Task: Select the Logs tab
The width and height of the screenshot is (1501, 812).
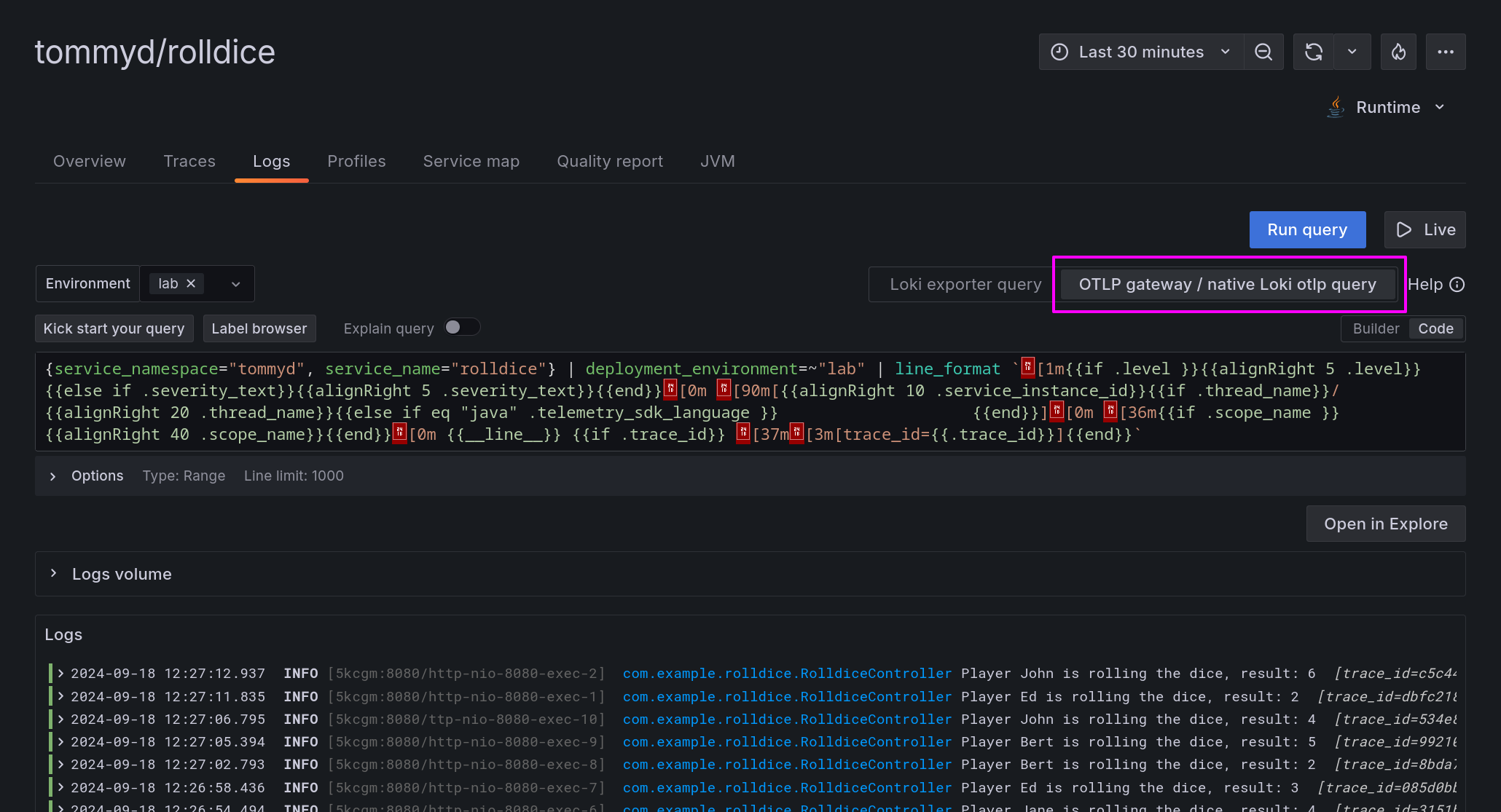Action: tap(272, 161)
